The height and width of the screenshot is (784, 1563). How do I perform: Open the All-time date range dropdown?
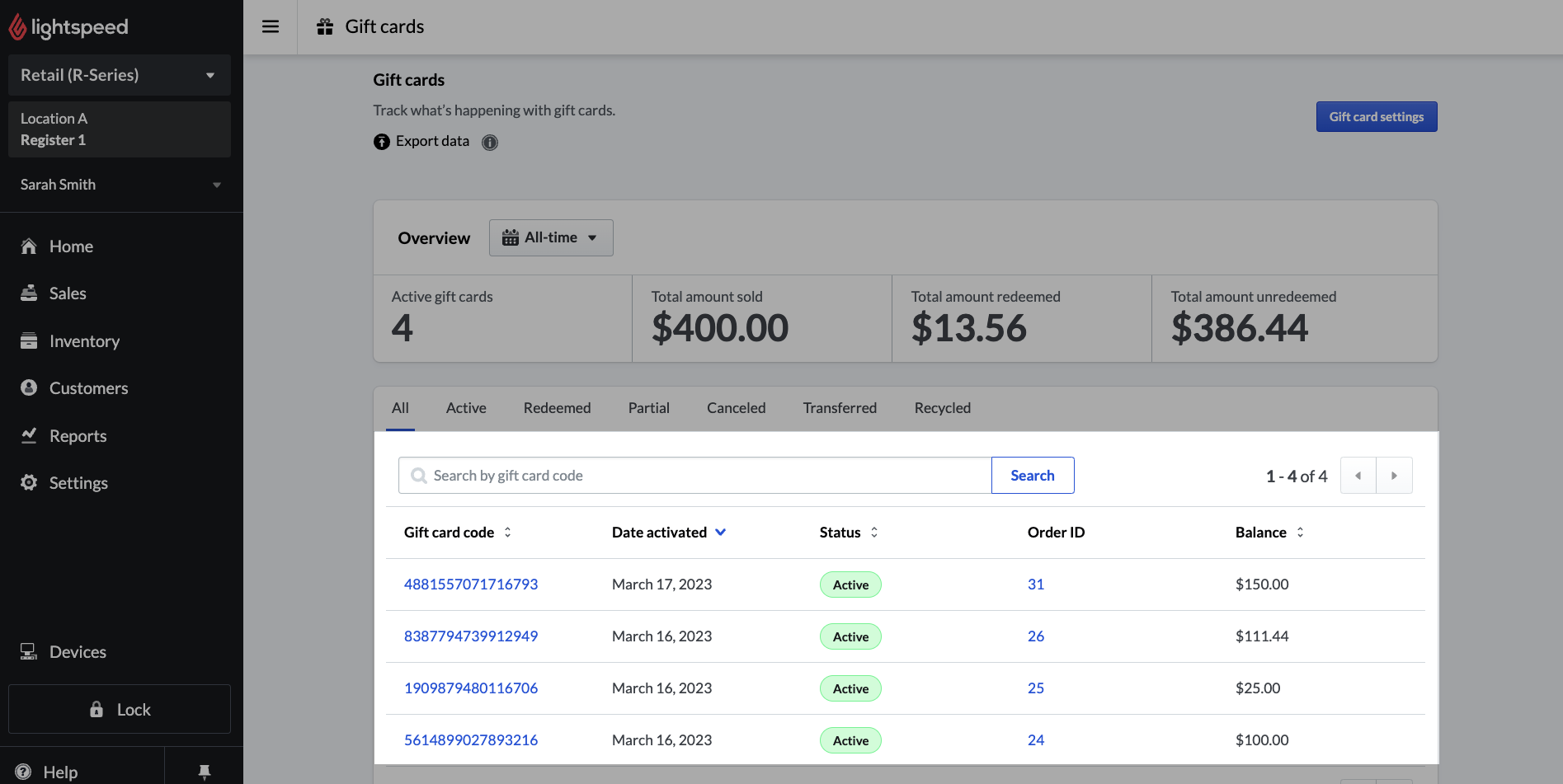[x=551, y=237]
